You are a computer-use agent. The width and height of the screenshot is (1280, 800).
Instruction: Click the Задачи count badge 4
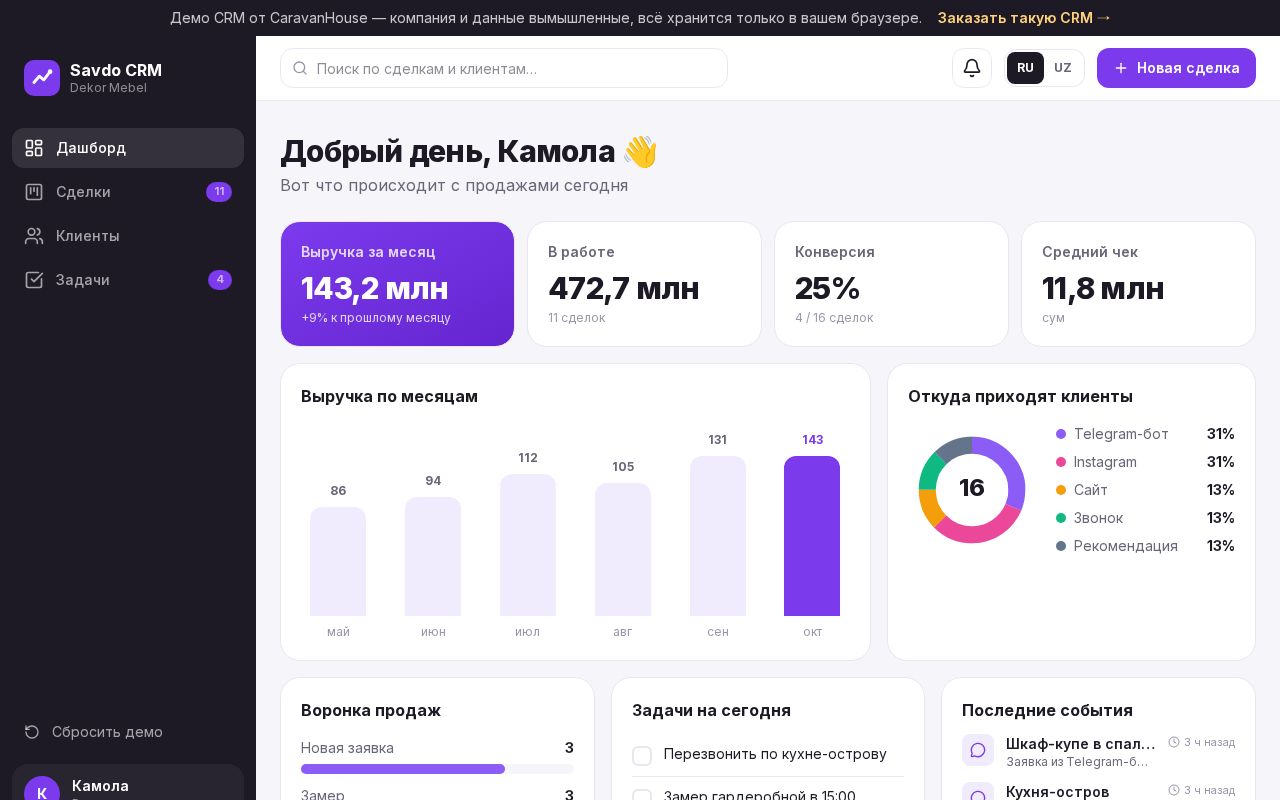point(220,280)
